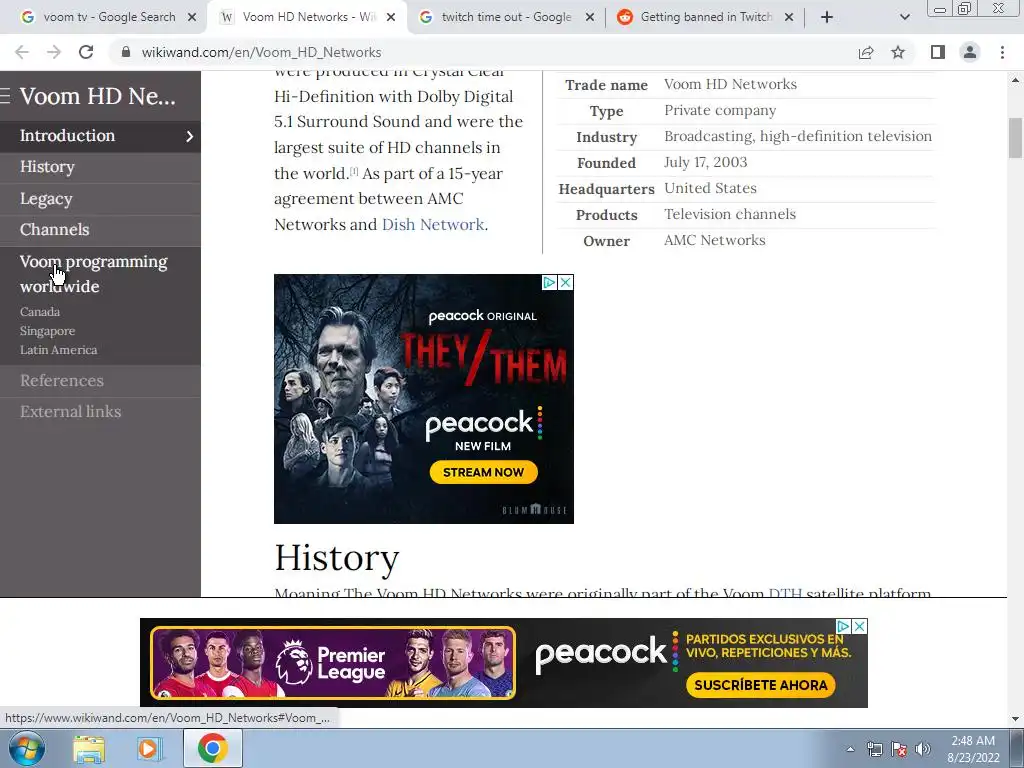This screenshot has width=1024, height=768.
Task: Open the 'Dish Network' link
Action: coord(432,225)
